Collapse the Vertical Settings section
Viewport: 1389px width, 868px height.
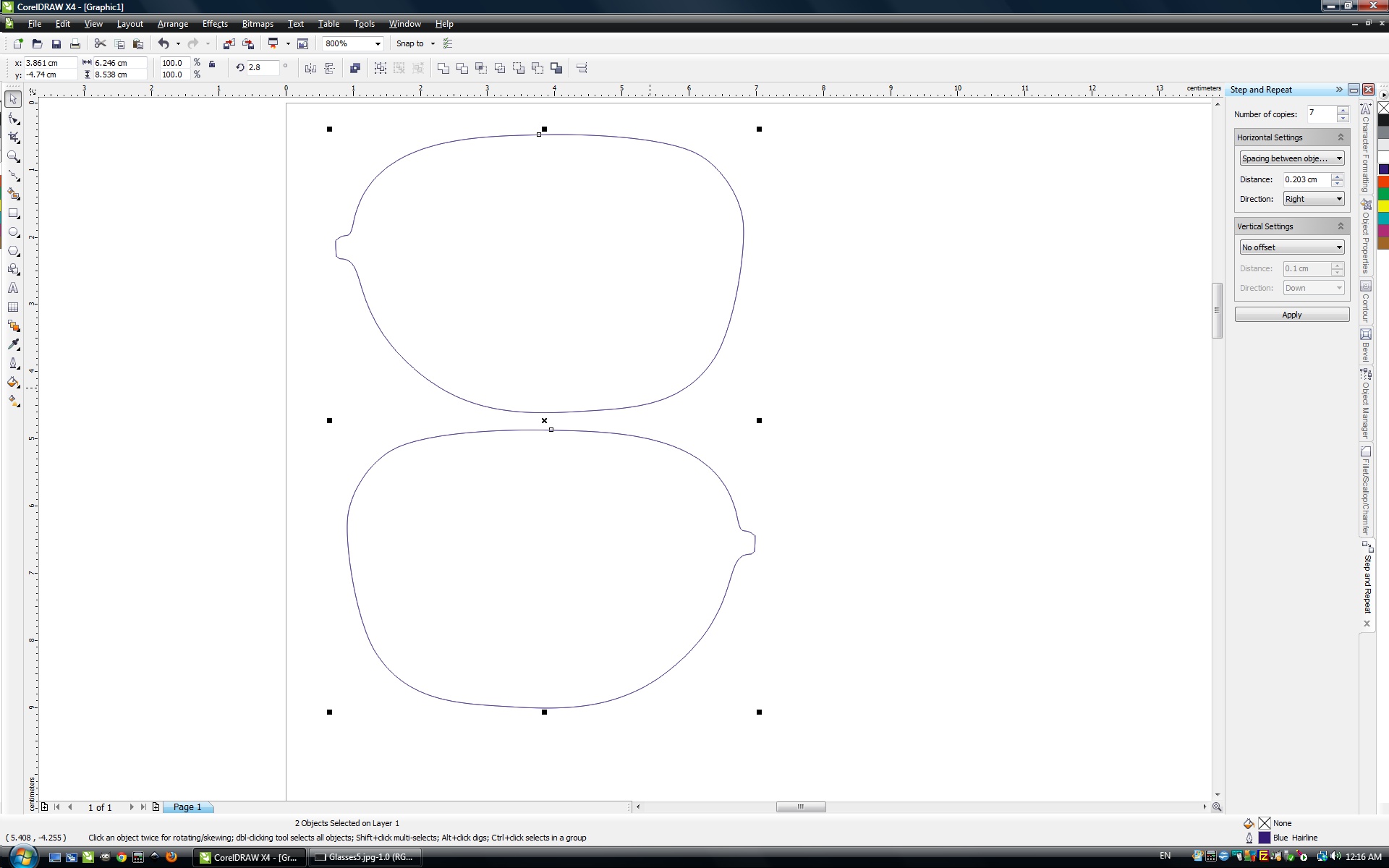(1341, 226)
